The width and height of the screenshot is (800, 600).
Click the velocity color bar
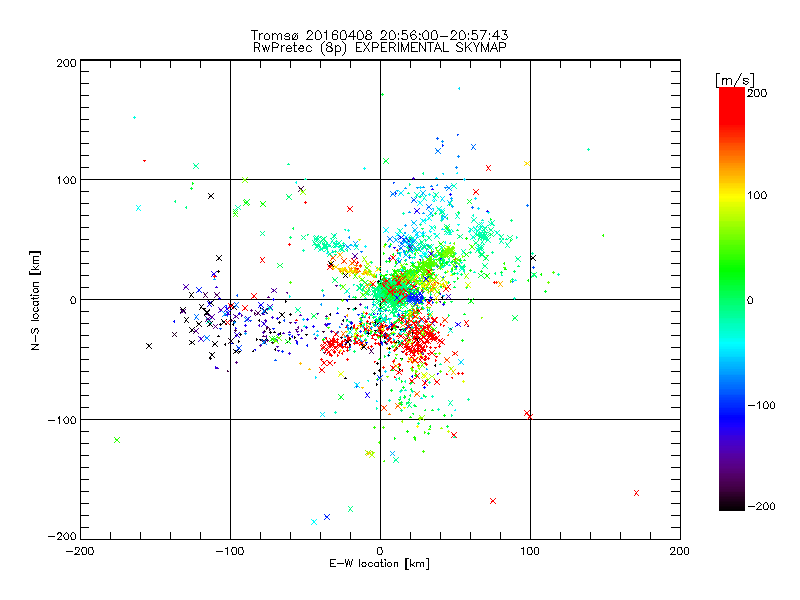[x=732, y=299]
